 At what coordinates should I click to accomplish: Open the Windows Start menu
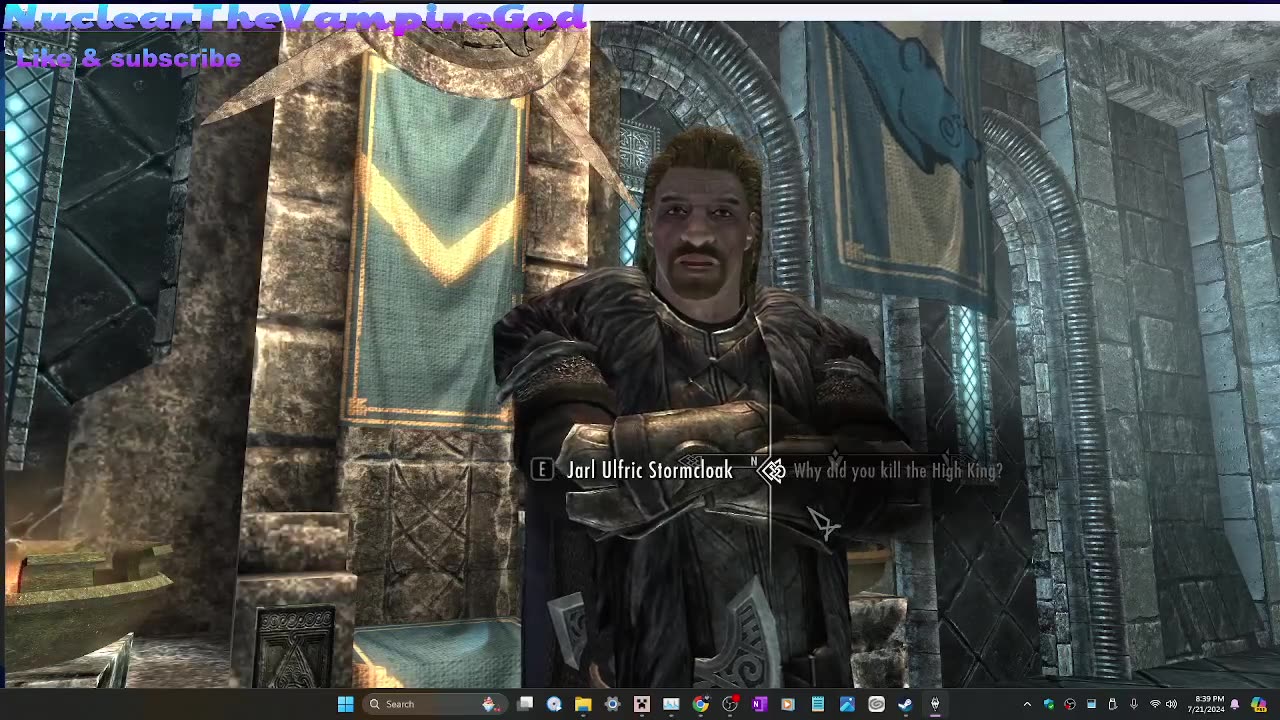[346, 704]
